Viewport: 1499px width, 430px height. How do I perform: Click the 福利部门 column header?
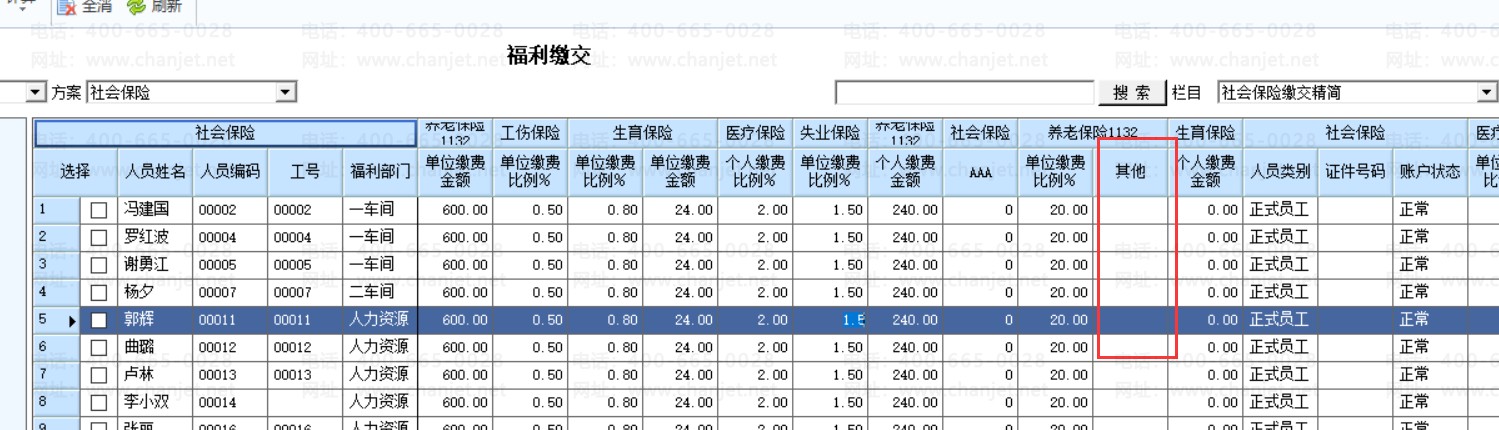(379, 172)
